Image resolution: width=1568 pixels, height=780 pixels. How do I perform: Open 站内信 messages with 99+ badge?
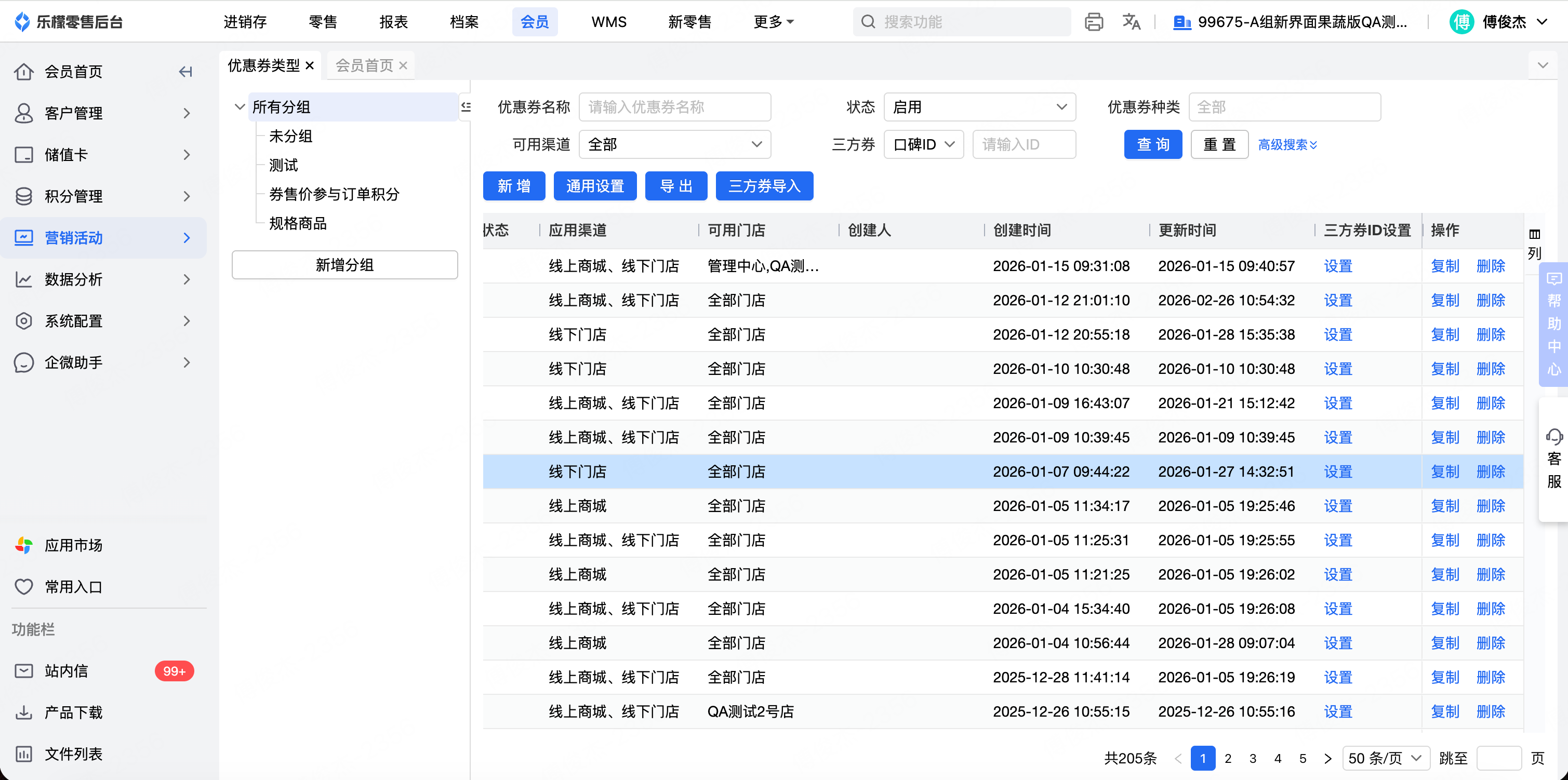click(x=67, y=670)
